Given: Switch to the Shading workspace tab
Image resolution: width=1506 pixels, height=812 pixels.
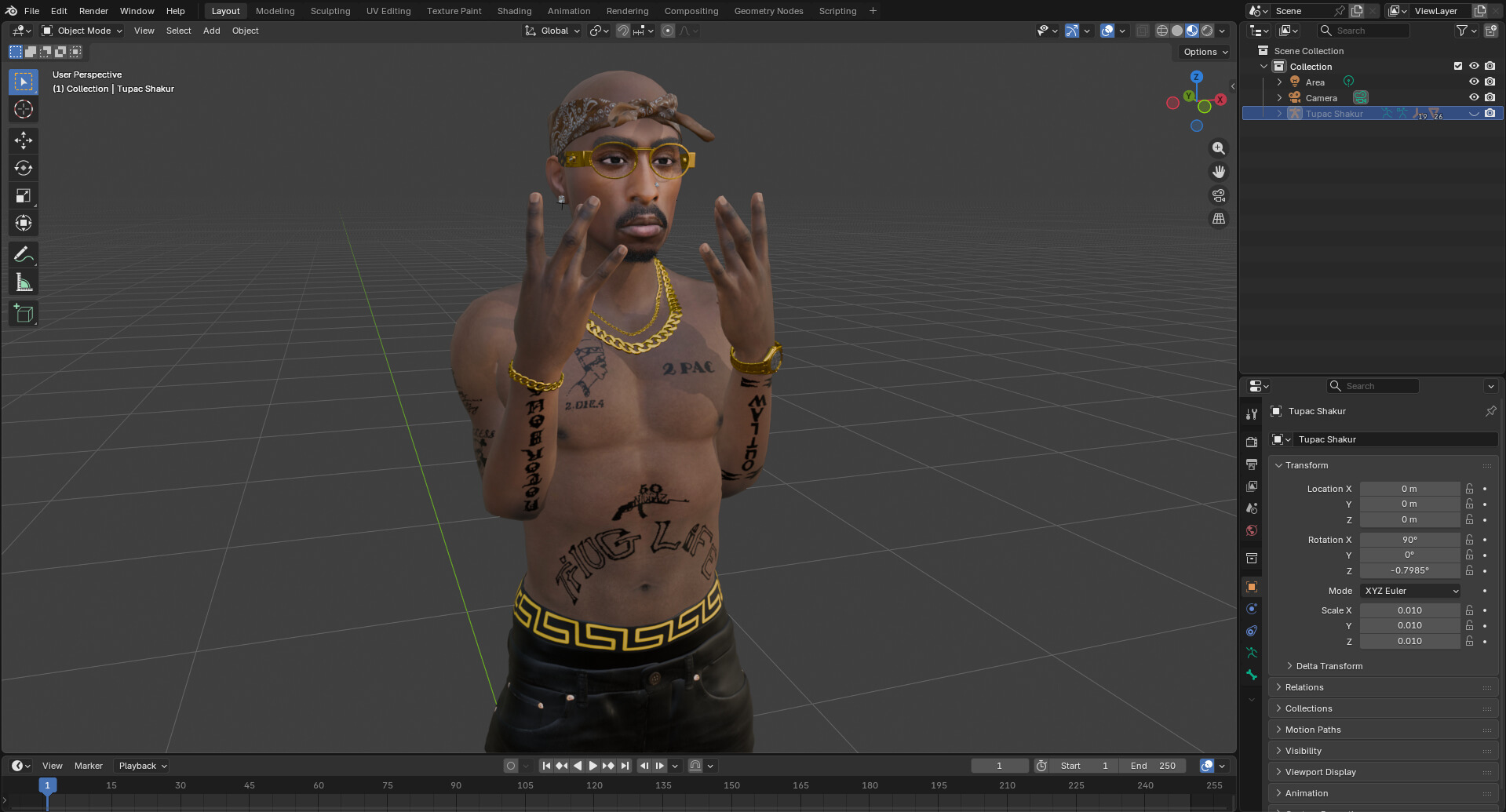Looking at the screenshot, I should [514, 11].
